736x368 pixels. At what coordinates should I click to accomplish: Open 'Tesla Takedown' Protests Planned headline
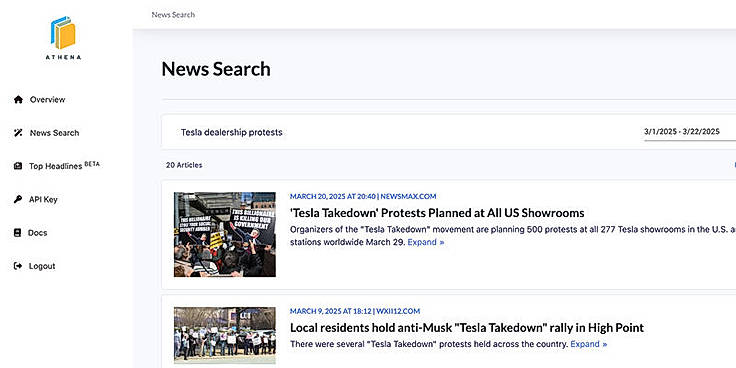[437, 213]
